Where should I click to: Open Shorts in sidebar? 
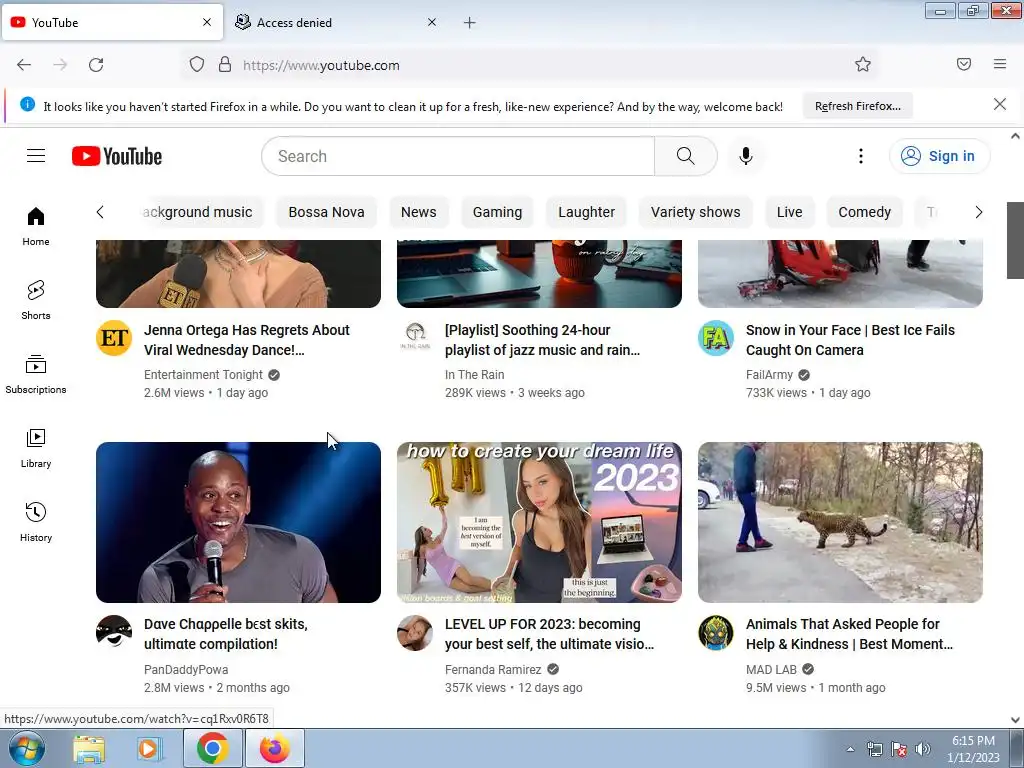click(36, 300)
